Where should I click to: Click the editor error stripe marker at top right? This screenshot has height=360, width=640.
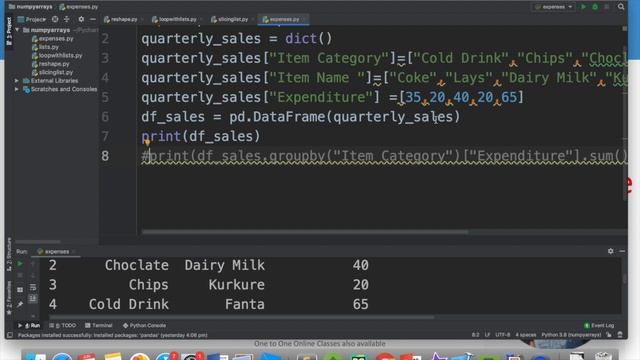pyautogui.click(x=624, y=29)
